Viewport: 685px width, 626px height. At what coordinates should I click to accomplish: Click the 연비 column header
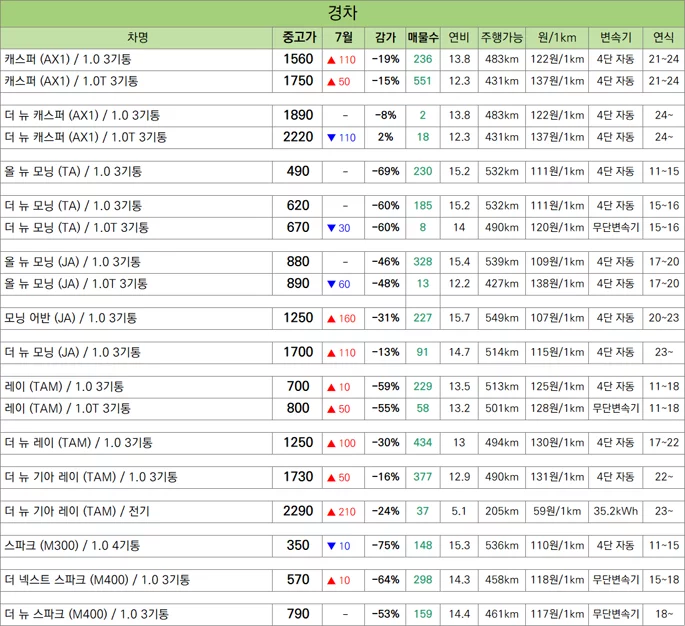[x=459, y=38]
